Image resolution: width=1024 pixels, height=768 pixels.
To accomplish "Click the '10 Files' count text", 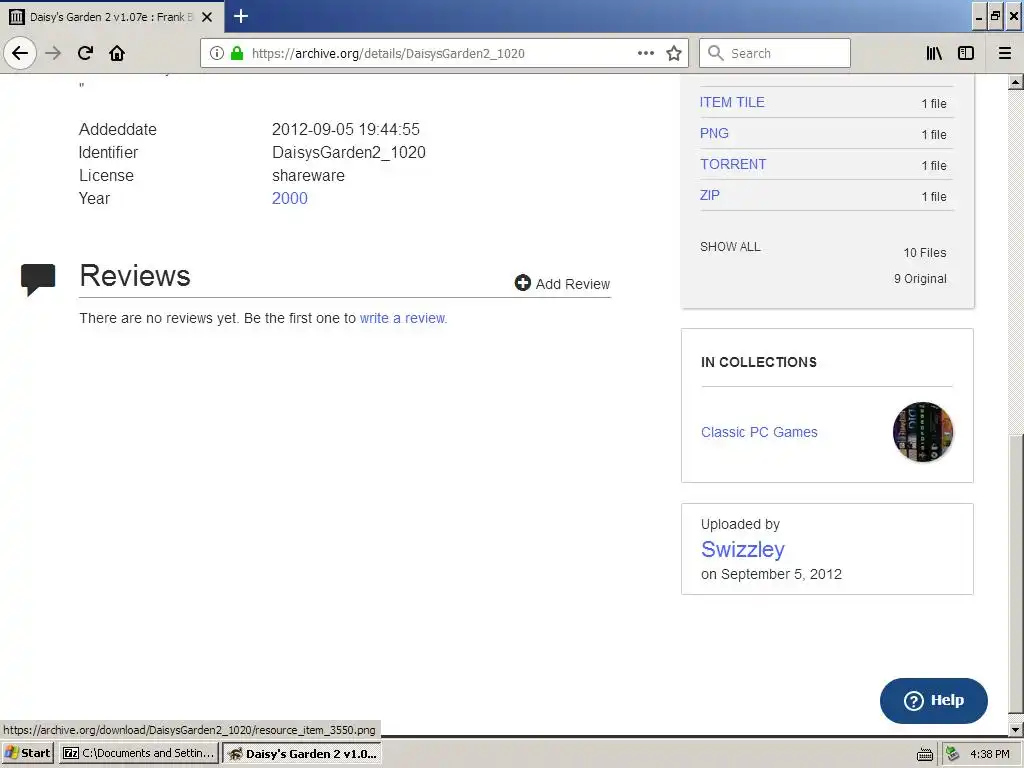I will 925,253.
